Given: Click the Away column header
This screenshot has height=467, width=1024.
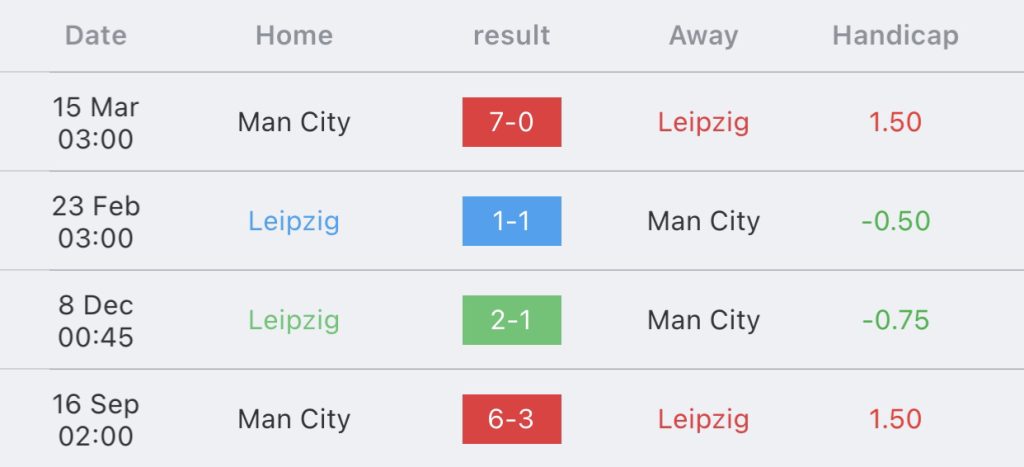Looking at the screenshot, I should point(703,37).
